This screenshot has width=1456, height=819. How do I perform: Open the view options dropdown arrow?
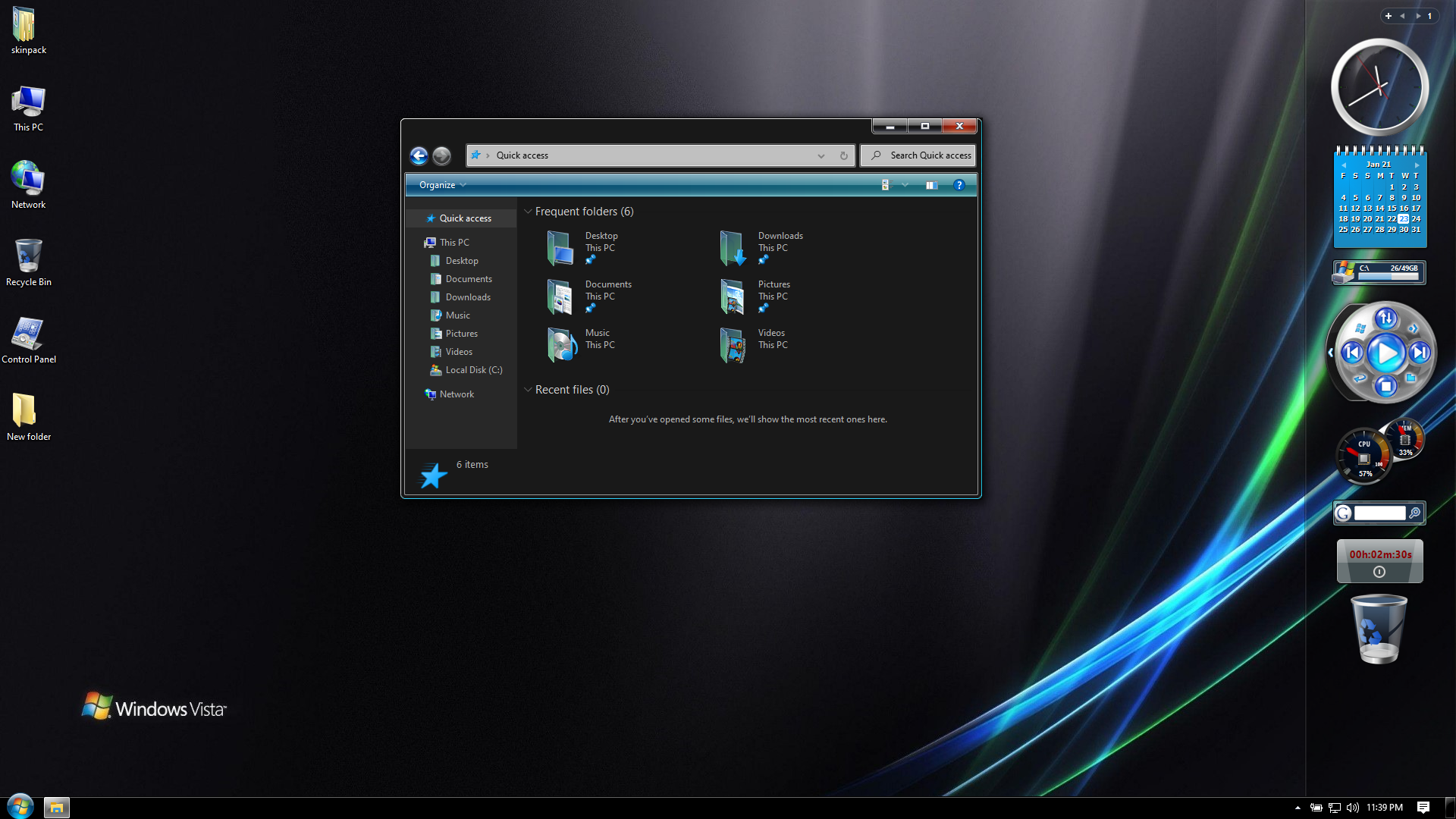tap(905, 185)
